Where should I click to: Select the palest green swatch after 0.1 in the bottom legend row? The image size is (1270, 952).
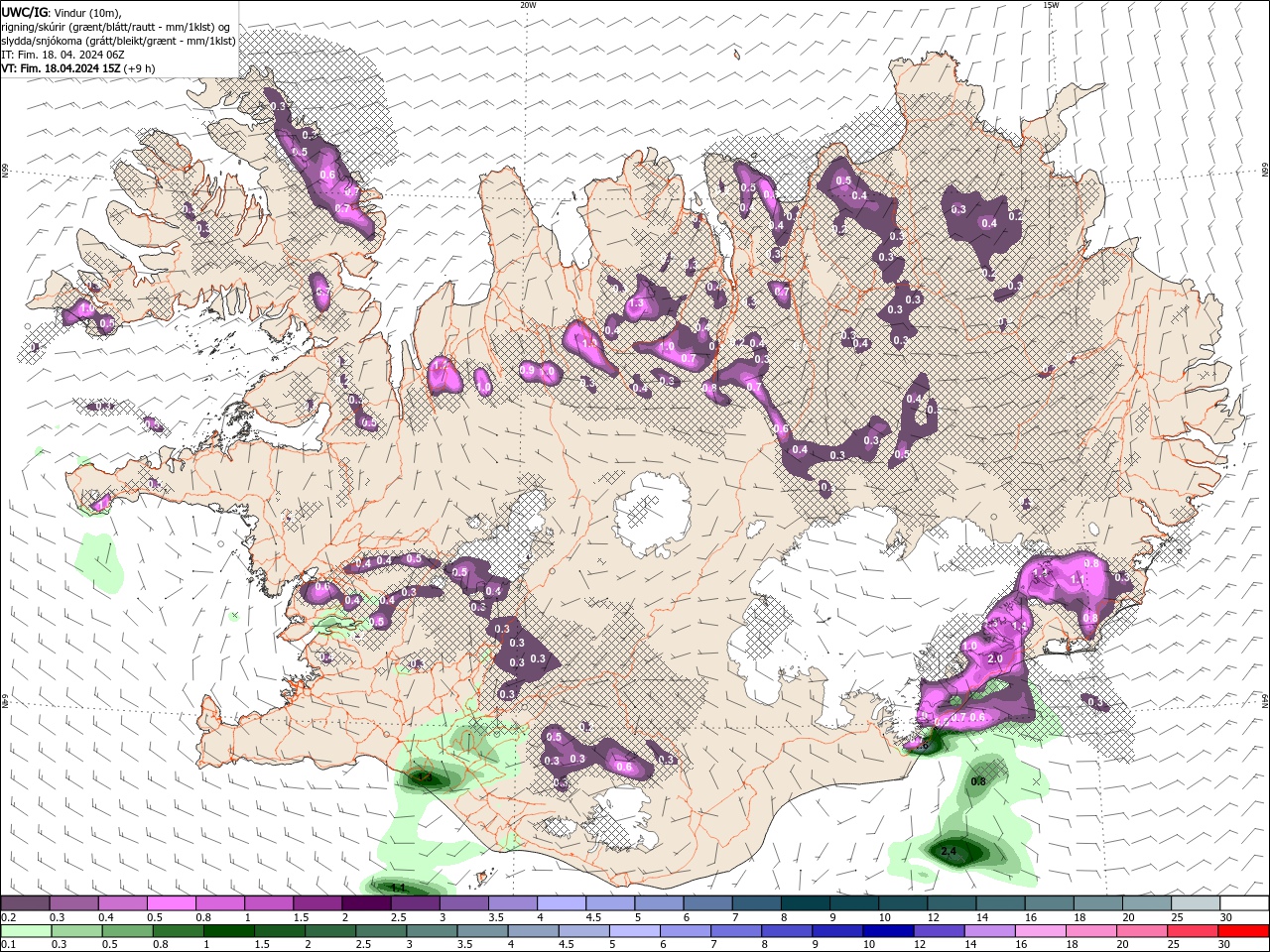26,931
